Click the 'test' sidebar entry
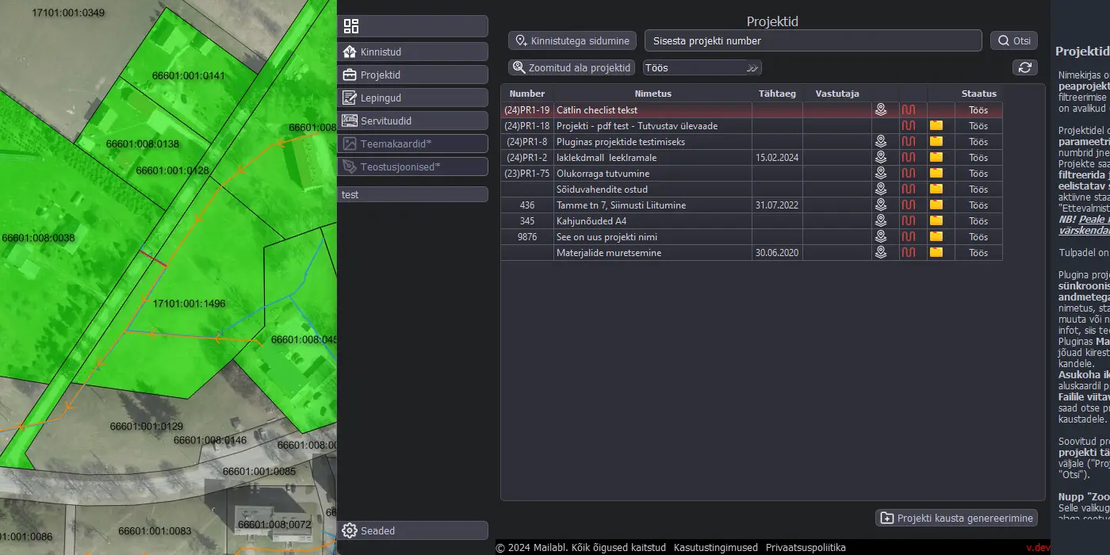1110x555 pixels. [x=413, y=194]
